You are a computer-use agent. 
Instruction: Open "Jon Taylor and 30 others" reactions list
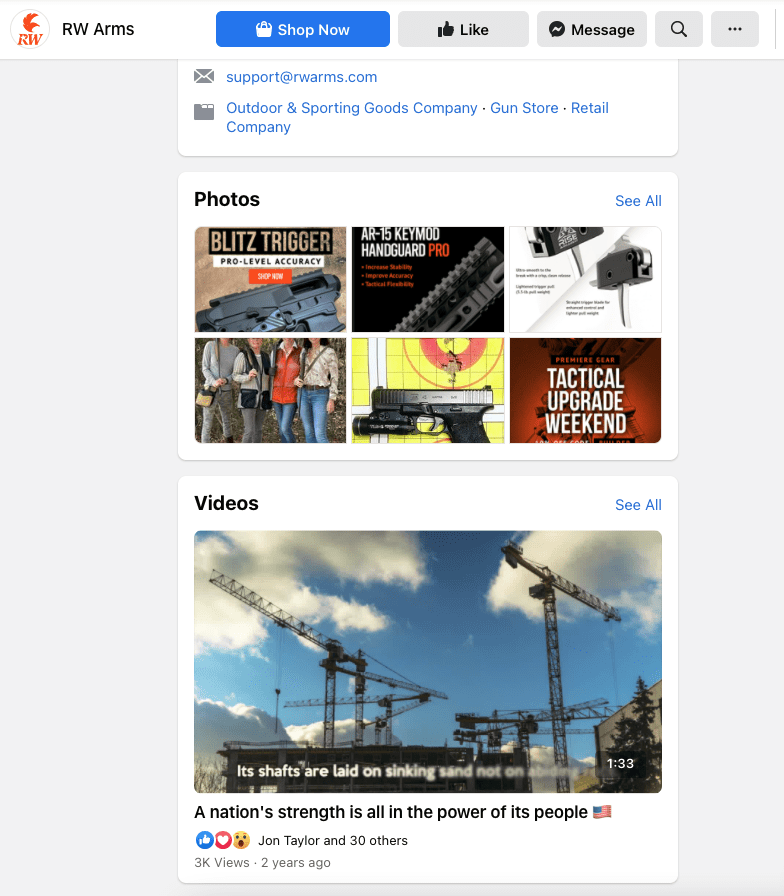click(x=333, y=841)
